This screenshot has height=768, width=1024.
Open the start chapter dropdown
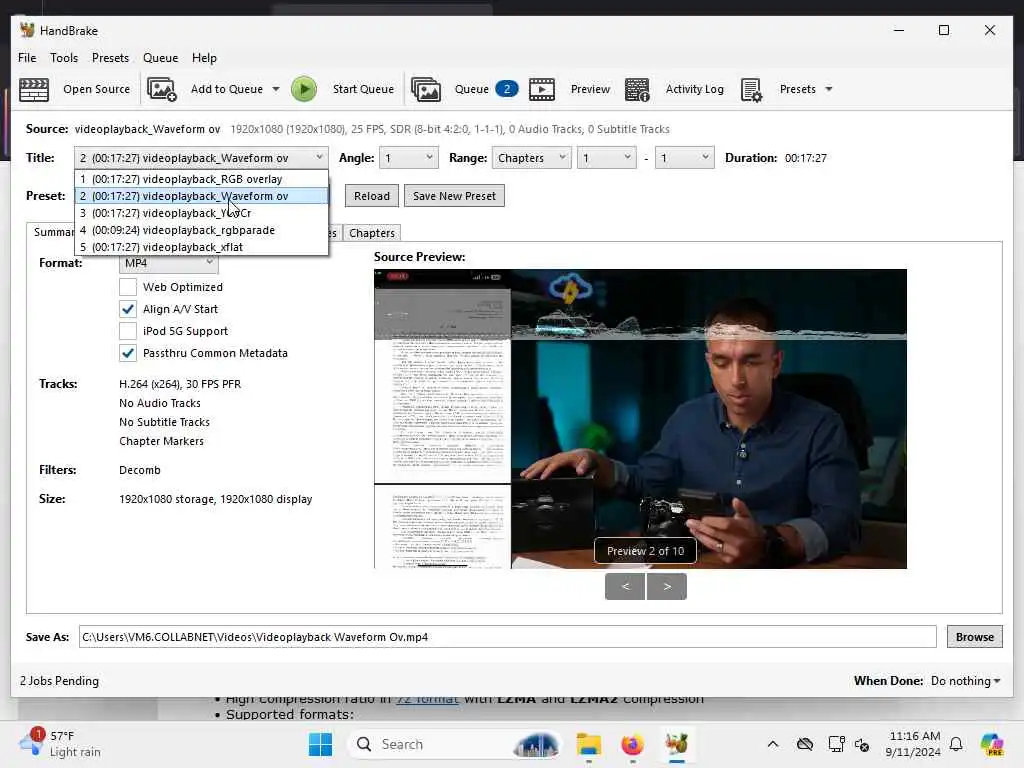(x=607, y=157)
